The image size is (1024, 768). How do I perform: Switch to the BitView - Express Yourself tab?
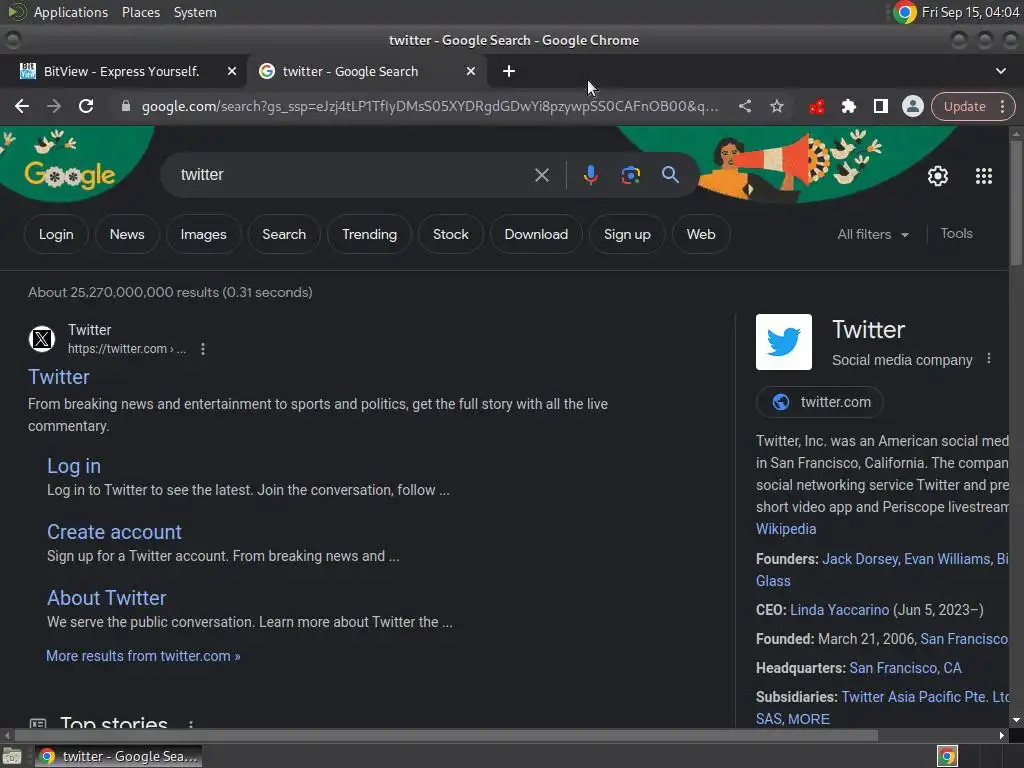[x=121, y=71]
